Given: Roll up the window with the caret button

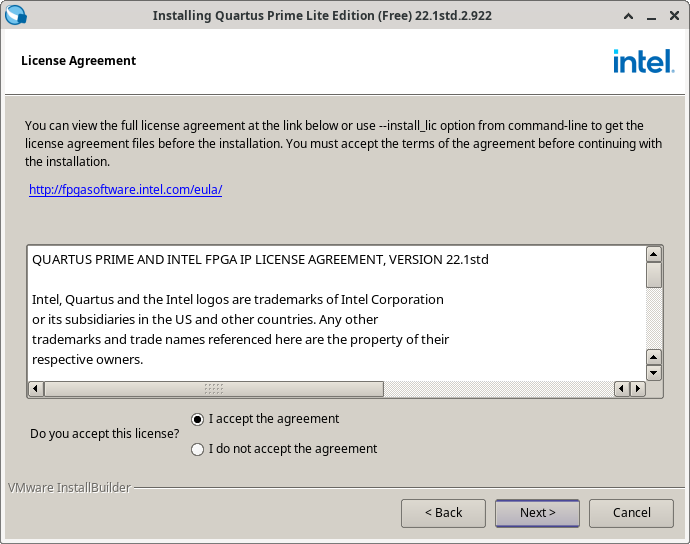Looking at the screenshot, I should pyautogui.click(x=628, y=16).
